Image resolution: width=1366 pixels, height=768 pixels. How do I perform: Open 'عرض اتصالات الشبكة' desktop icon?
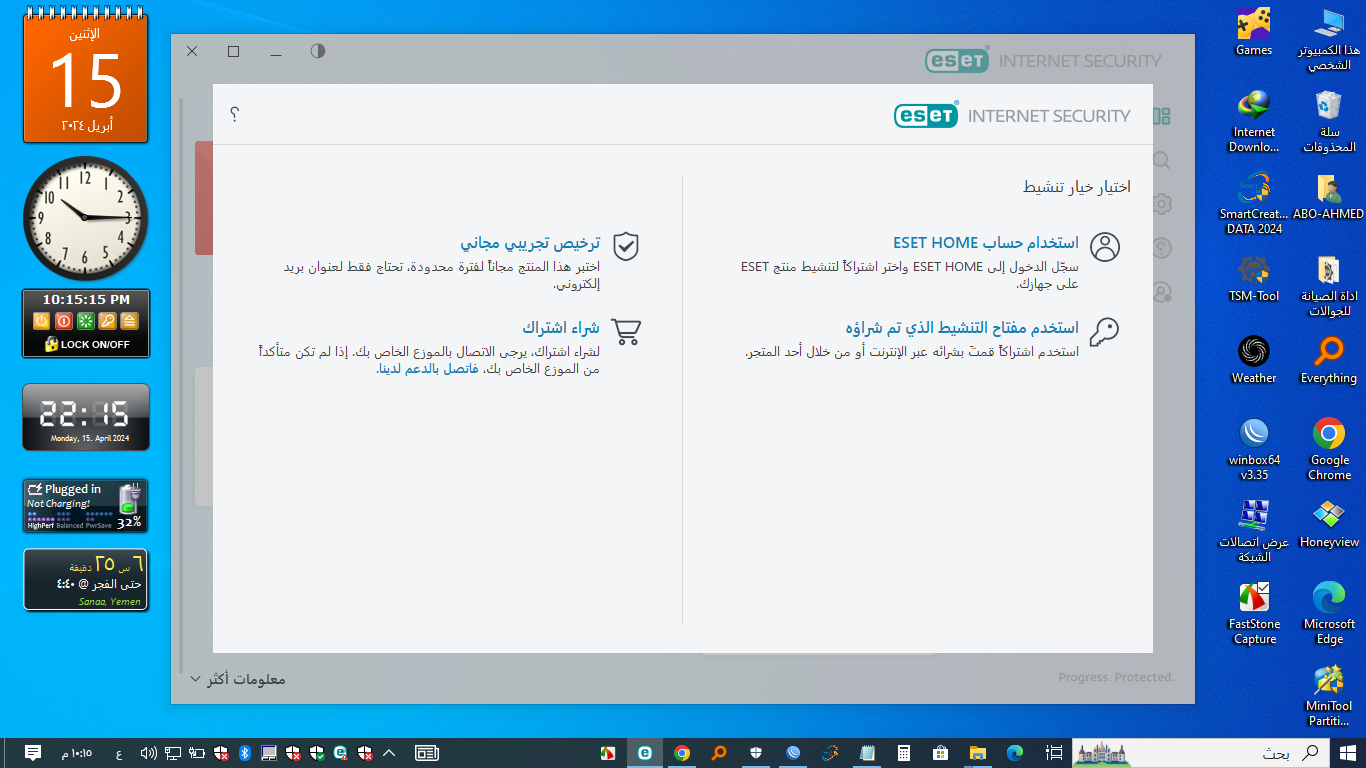[x=1254, y=532]
